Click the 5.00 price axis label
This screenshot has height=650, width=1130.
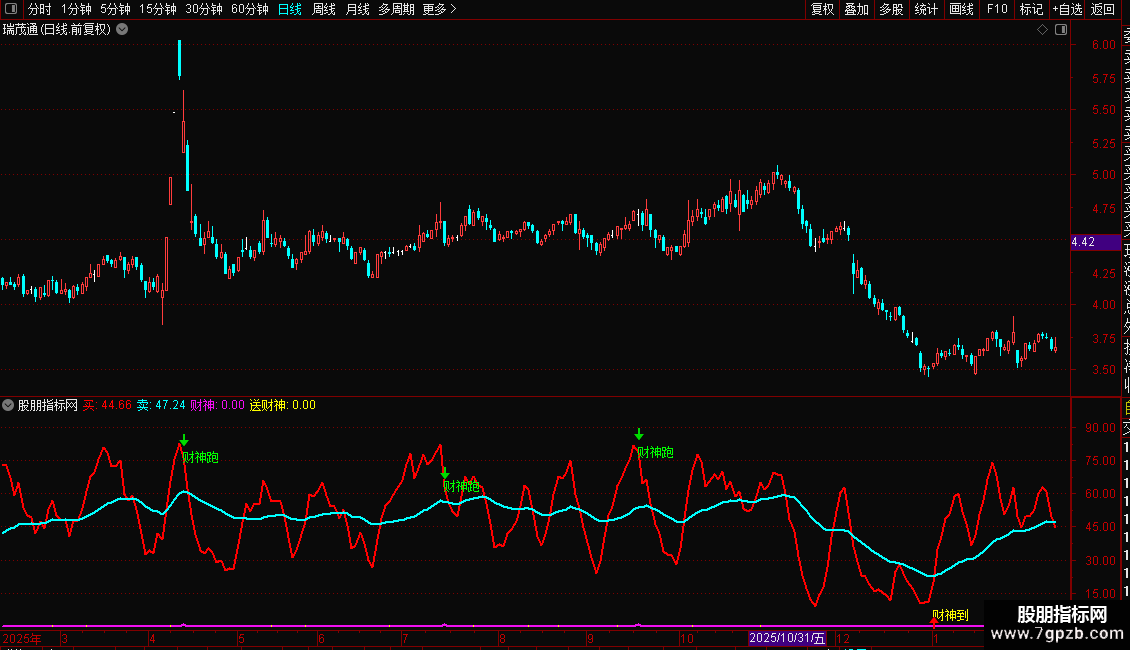click(x=1103, y=175)
